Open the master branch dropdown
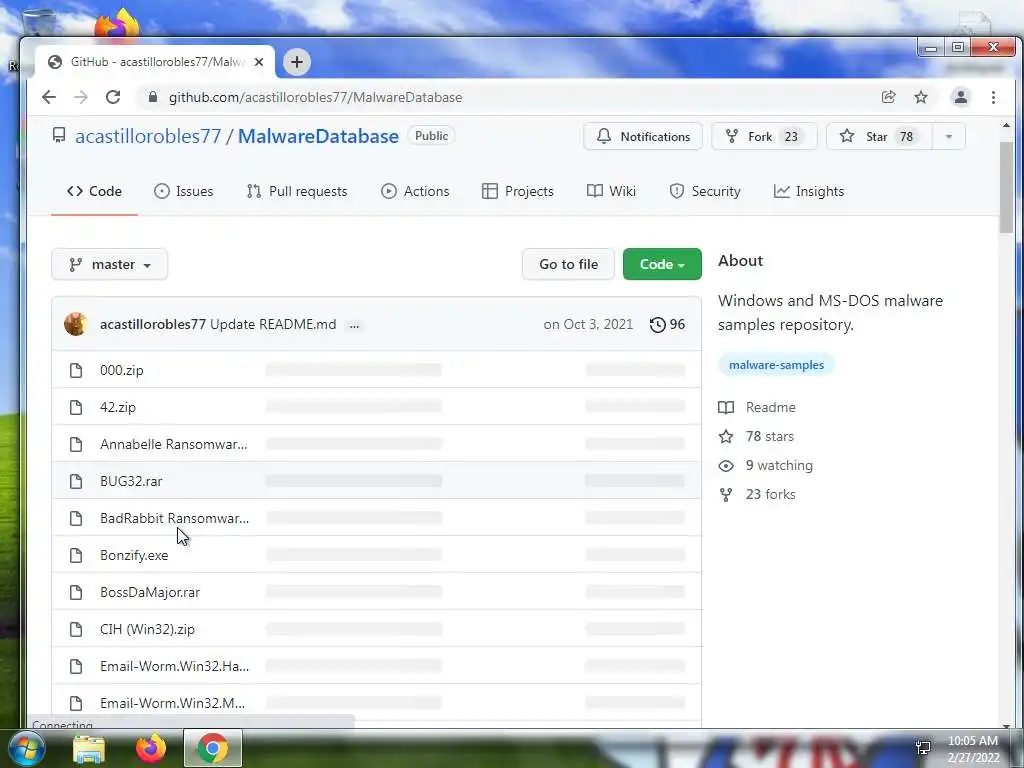Viewport: 1024px width, 768px height. 110,264
